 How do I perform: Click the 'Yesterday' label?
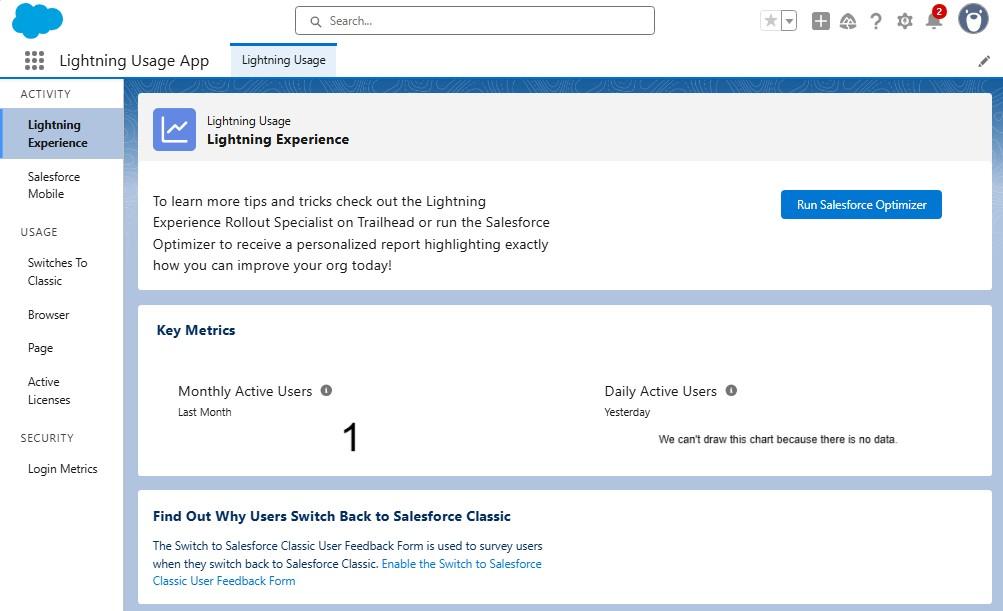pos(627,413)
